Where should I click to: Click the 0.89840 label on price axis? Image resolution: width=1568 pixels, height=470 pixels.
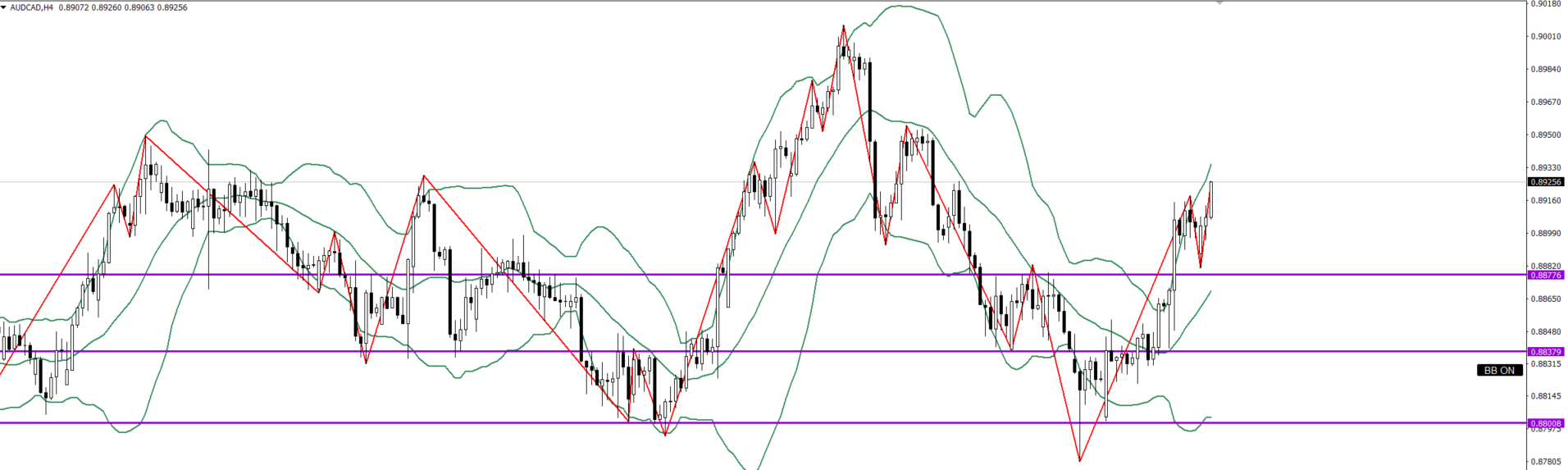pos(1546,70)
